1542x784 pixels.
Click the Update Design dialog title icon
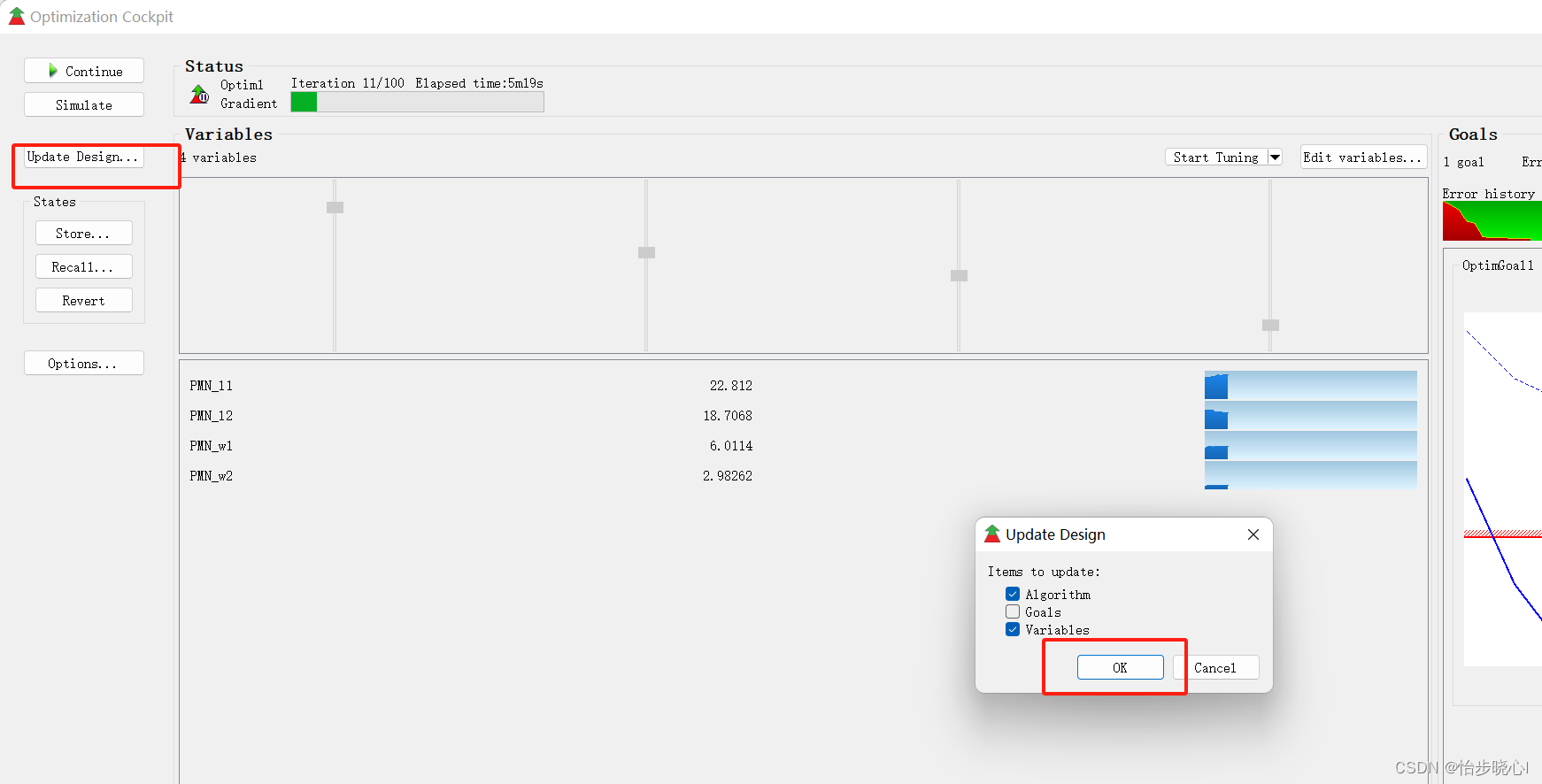(992, 534)
